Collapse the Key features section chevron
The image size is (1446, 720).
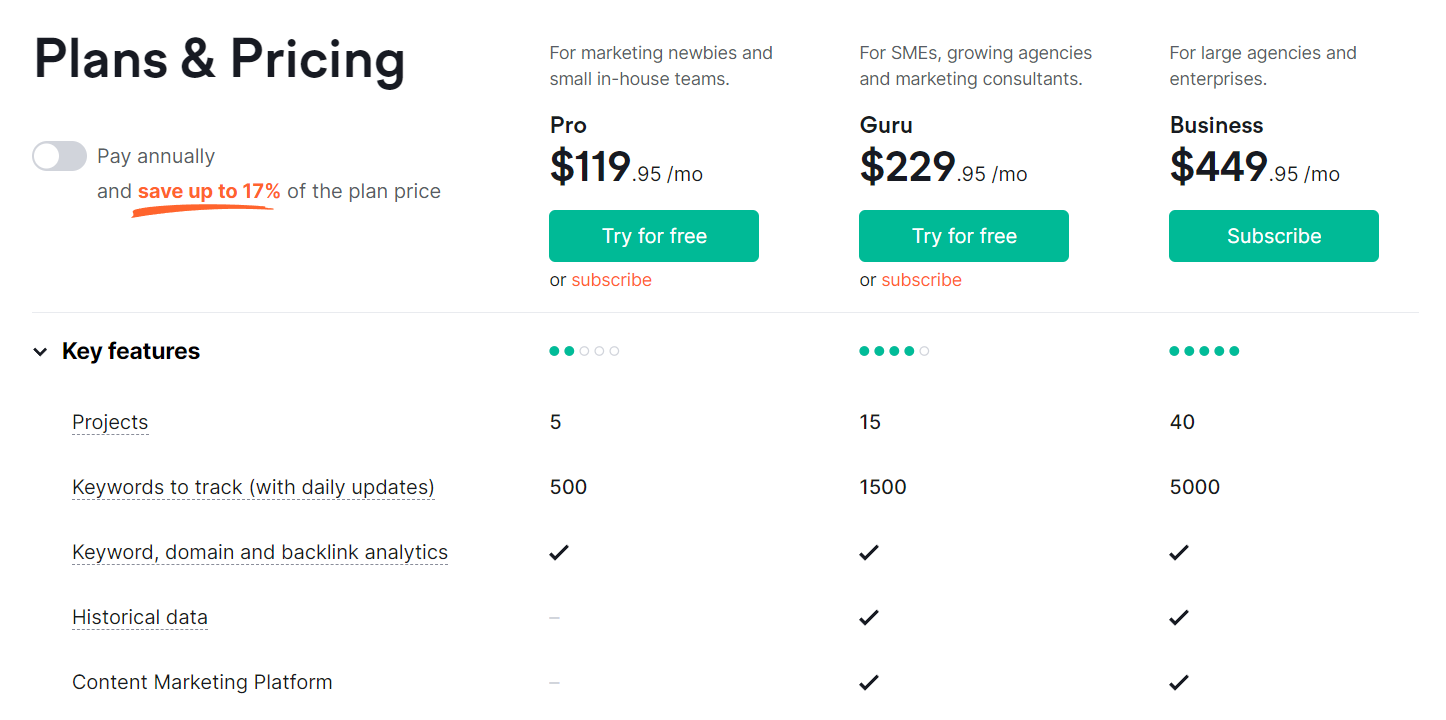pyautogui.click(x=40, y=352)
